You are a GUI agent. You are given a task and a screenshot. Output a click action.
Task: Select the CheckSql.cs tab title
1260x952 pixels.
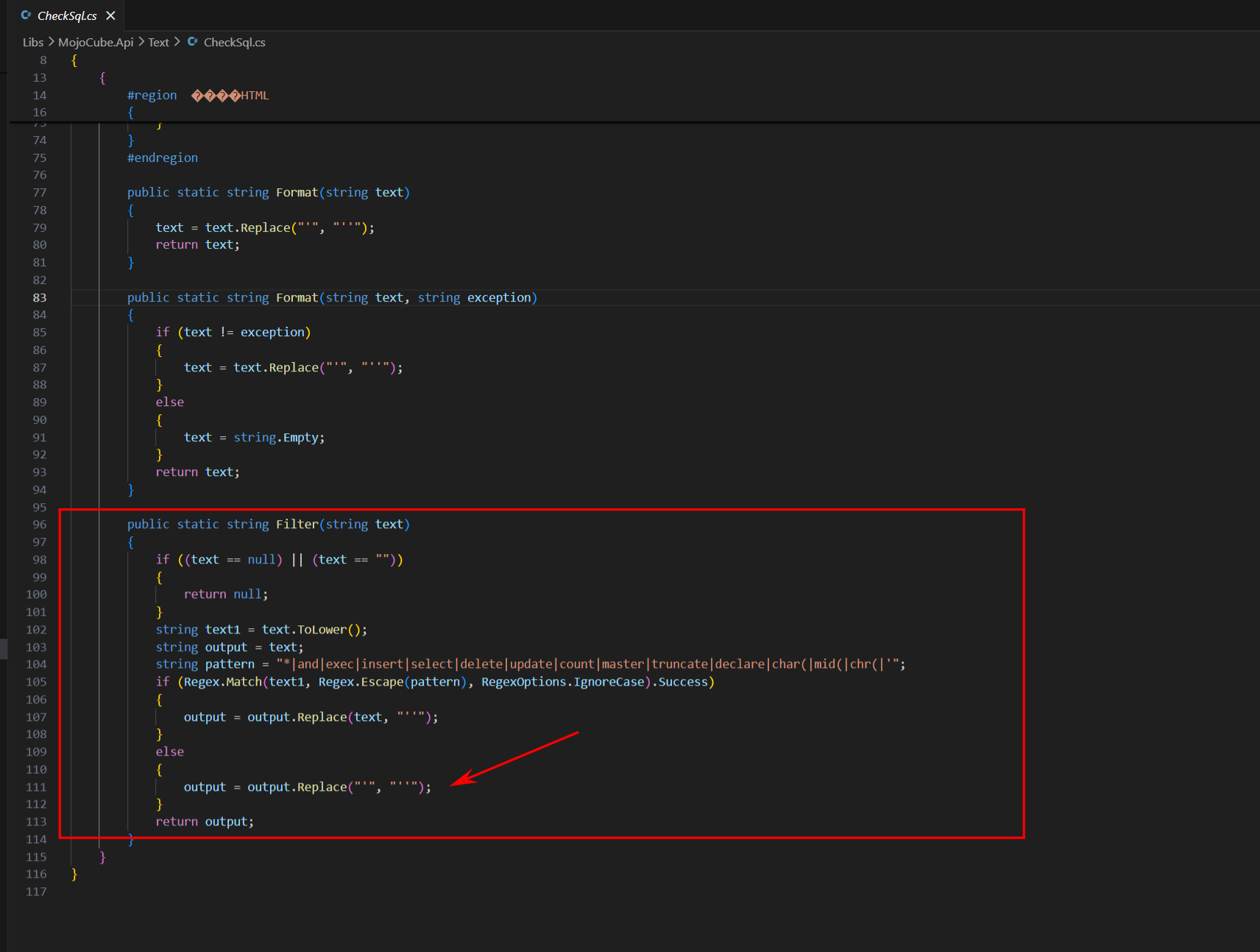point(67,15)
